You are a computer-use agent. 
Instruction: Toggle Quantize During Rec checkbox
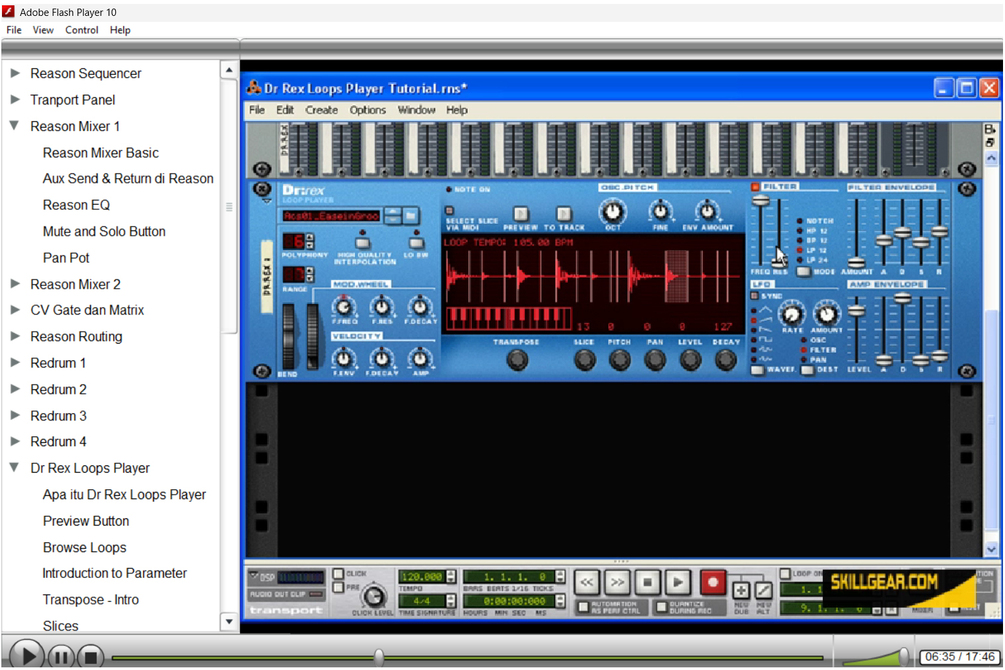click(661, 607)
